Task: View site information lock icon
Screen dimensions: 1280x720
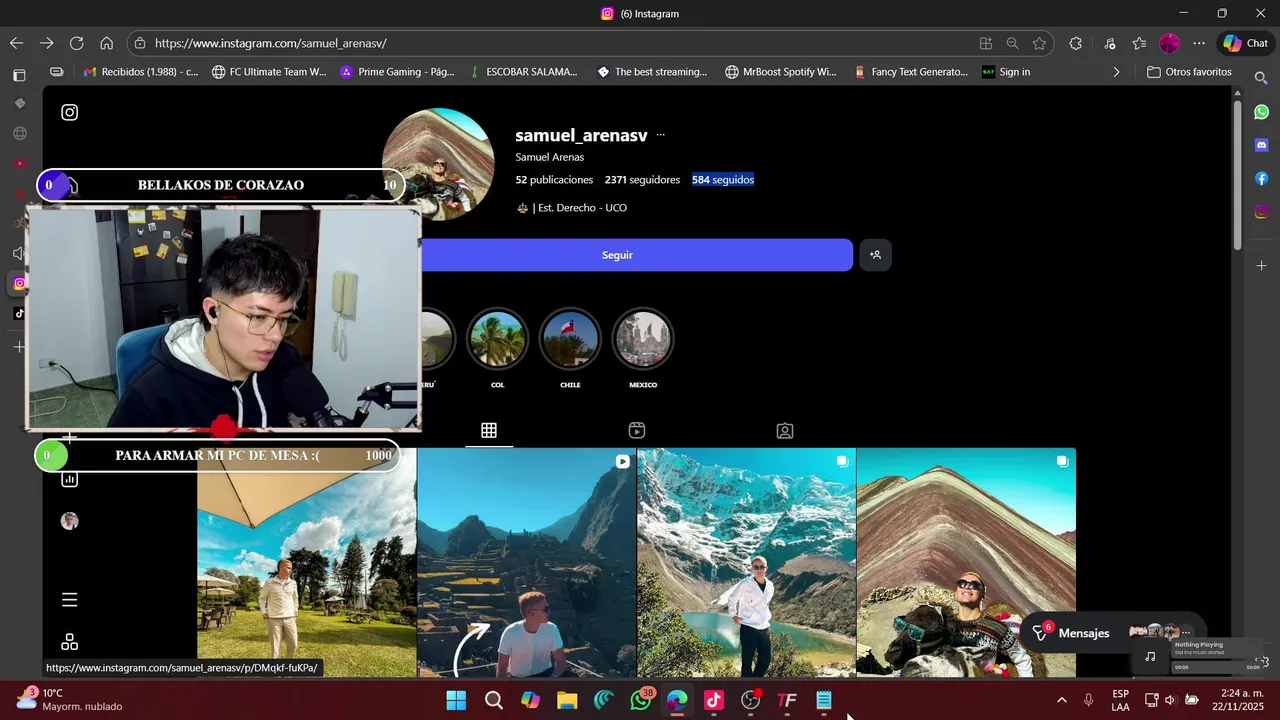Action: pos(139,43)
